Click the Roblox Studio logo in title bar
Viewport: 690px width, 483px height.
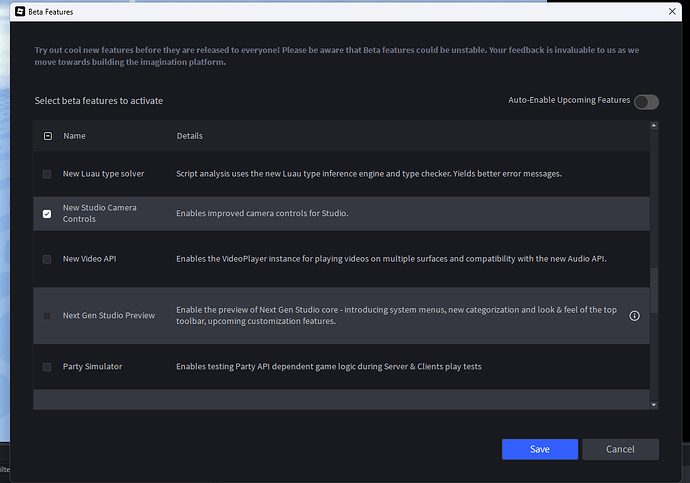click(20, 11)
